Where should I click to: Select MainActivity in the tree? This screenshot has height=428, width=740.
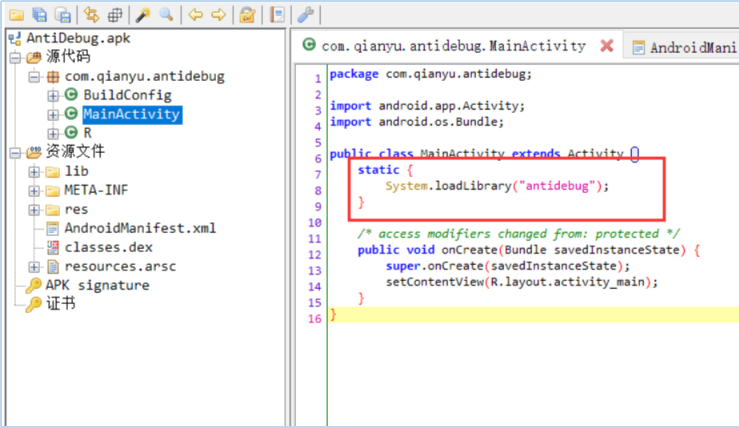click(x=132, y=114)
